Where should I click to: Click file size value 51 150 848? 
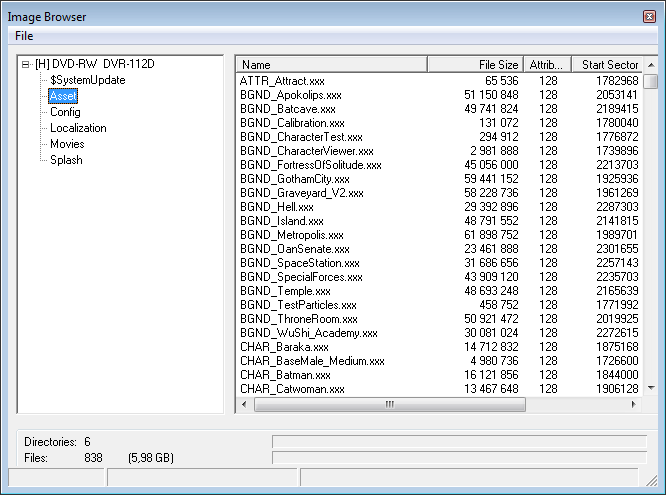tap(491, 95)
